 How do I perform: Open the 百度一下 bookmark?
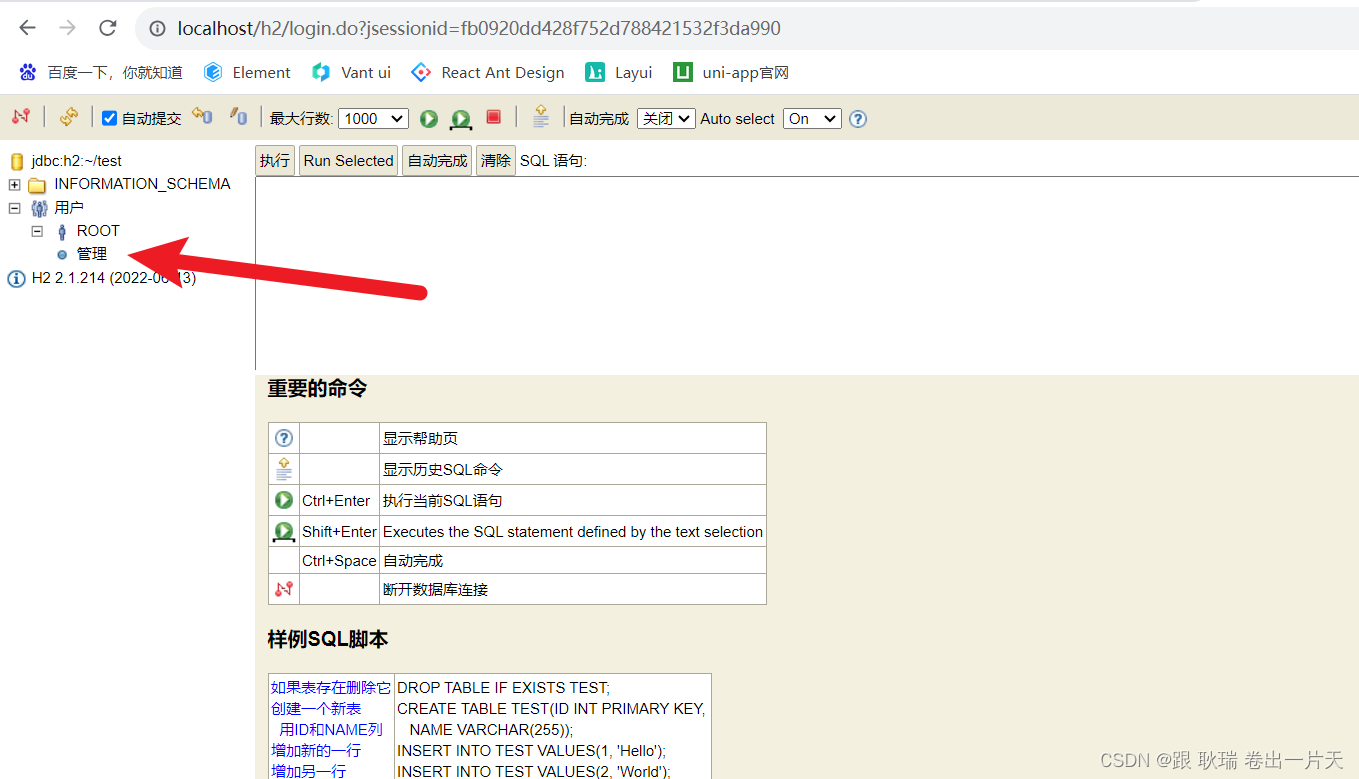pos(100,72)
